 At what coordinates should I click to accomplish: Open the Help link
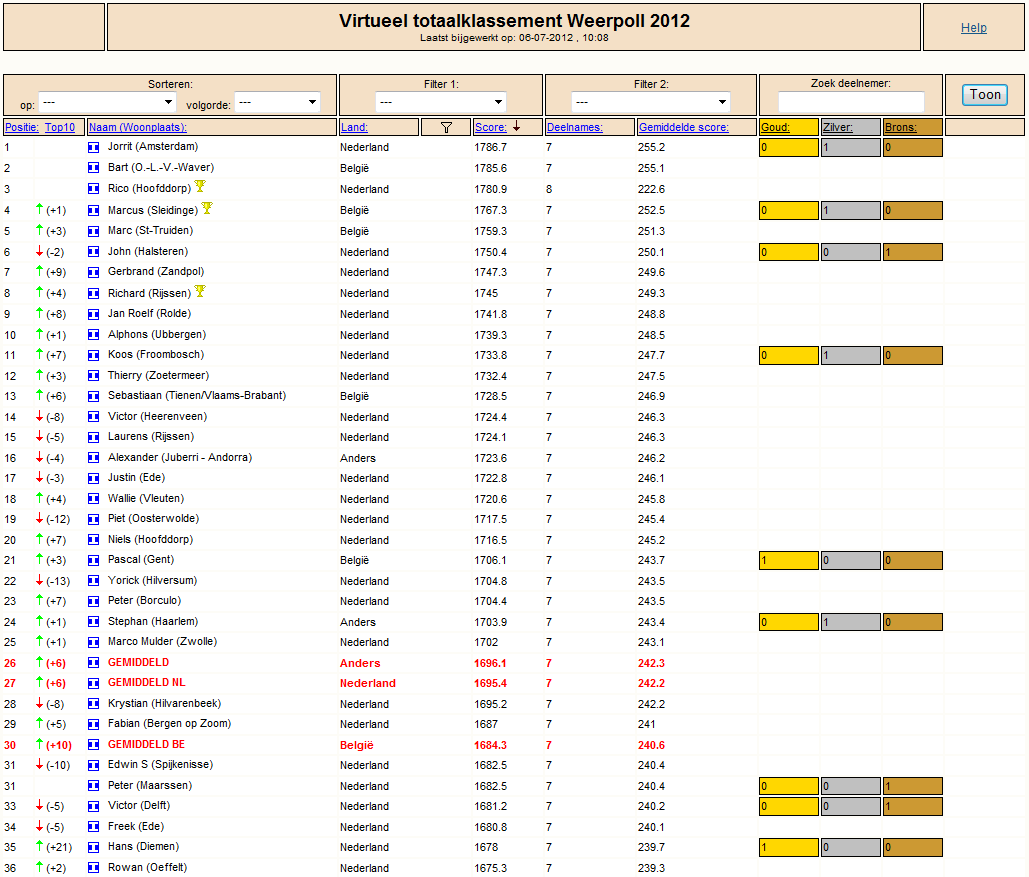click(974, 28)
